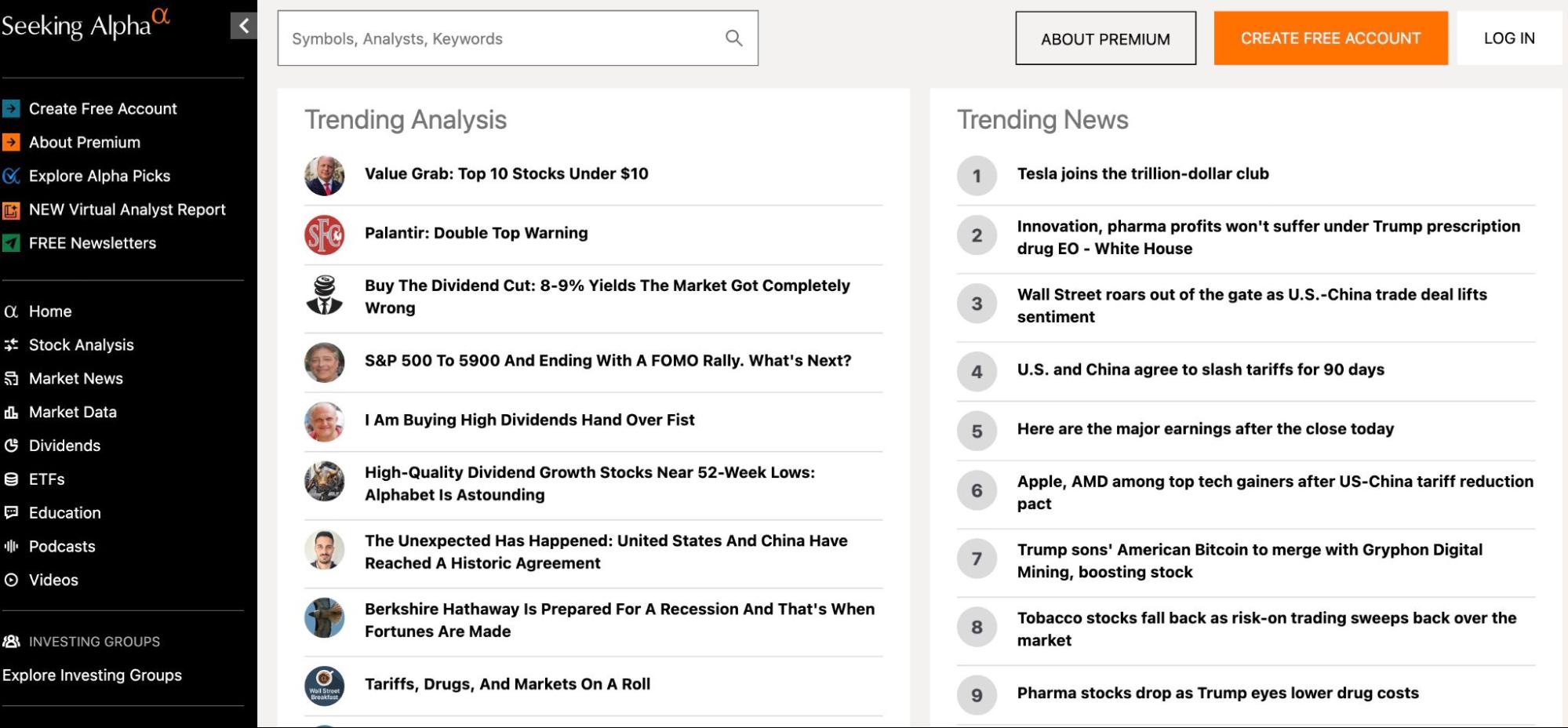Open 'Palantir: Double Top Warning' article
The image size is (1568, 728).
click(x=476, y=233)
